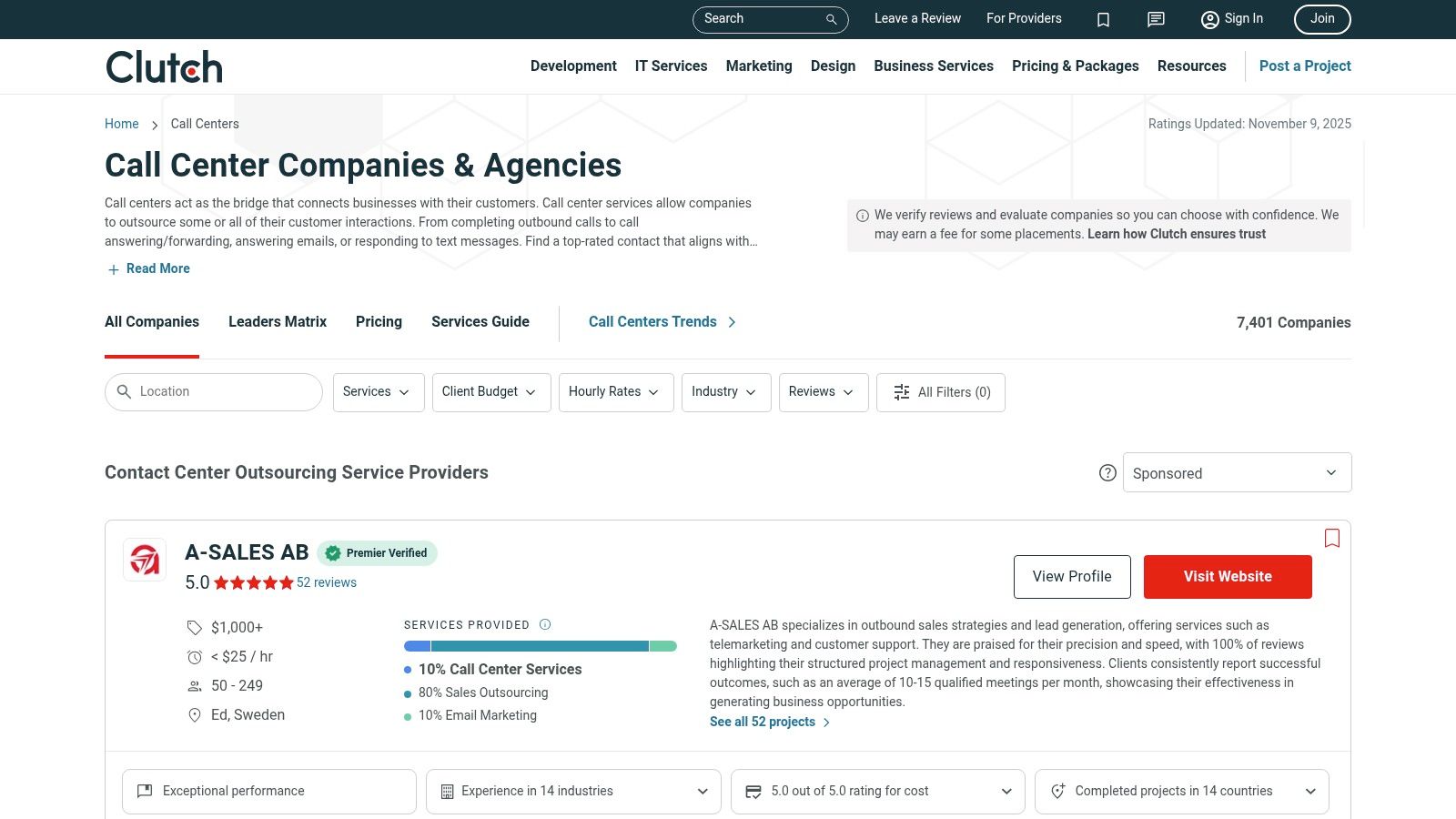Image resolution: width=1456 pixels, height=819 pixels.
Task: Click the Sign In profile icon
Action: pyautogui.click(x=1209, y=19)
